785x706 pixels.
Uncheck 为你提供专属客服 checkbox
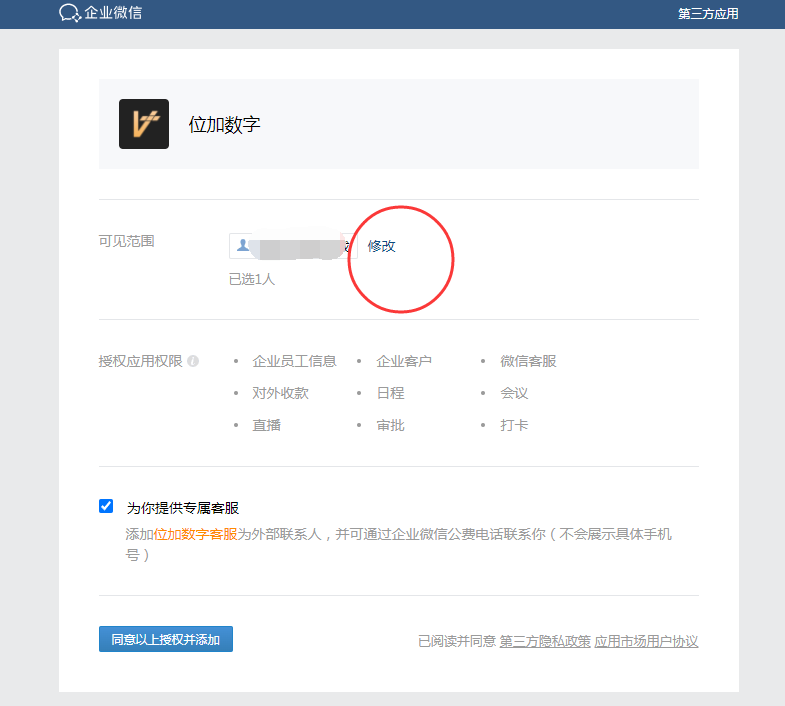[x=106, y=506]
